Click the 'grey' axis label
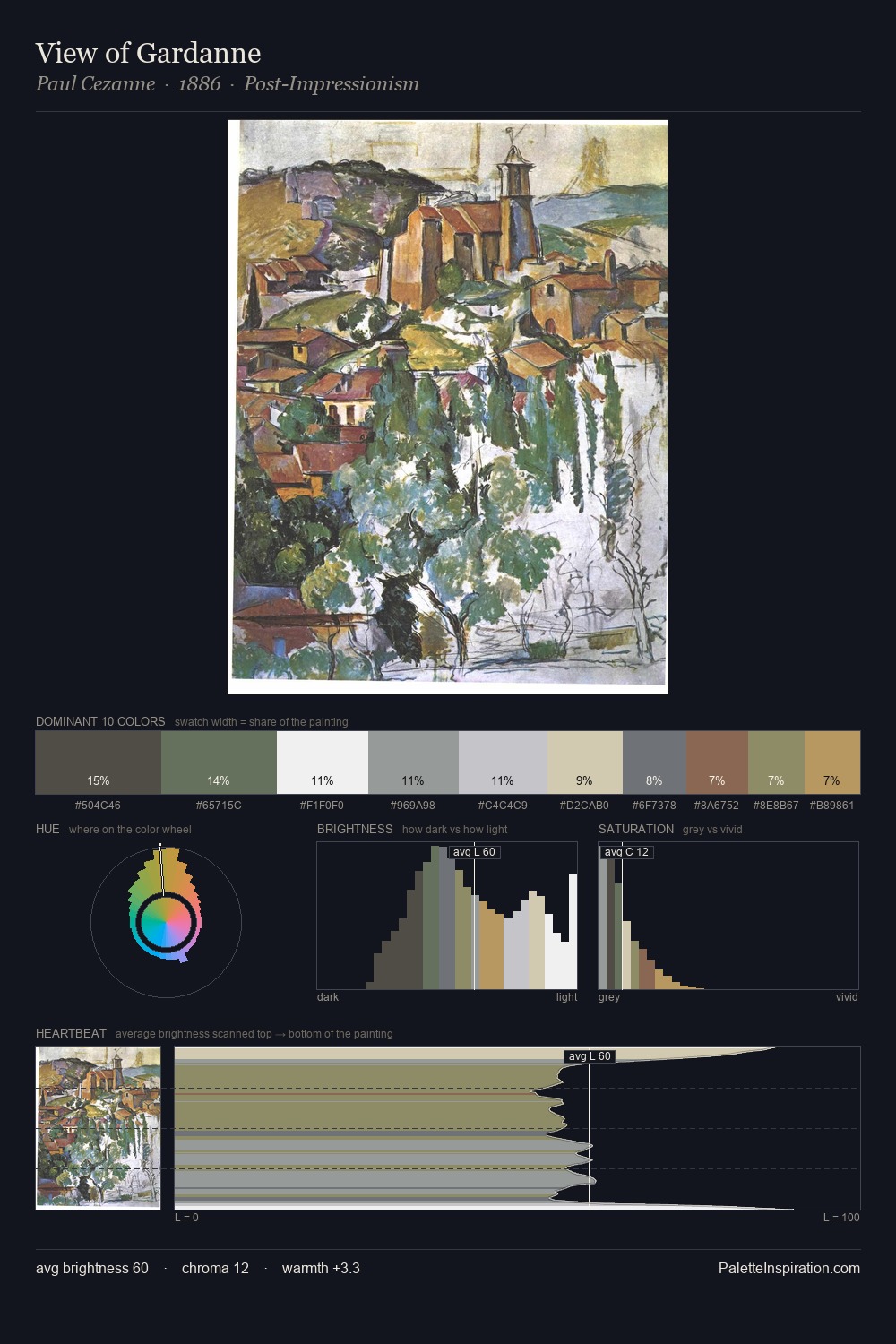 [x=609, y=997]
